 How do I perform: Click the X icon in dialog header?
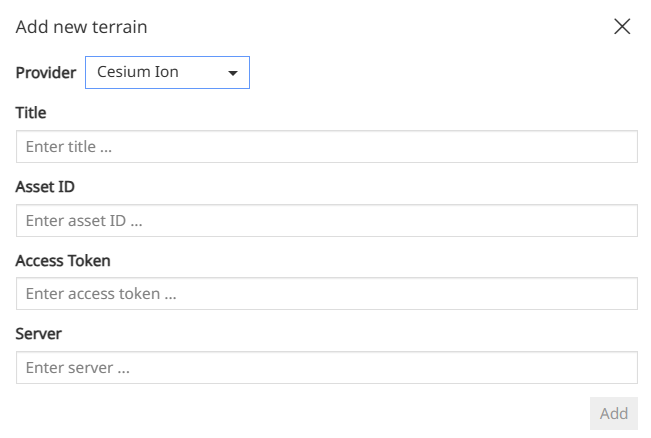(x=622, y=27)
